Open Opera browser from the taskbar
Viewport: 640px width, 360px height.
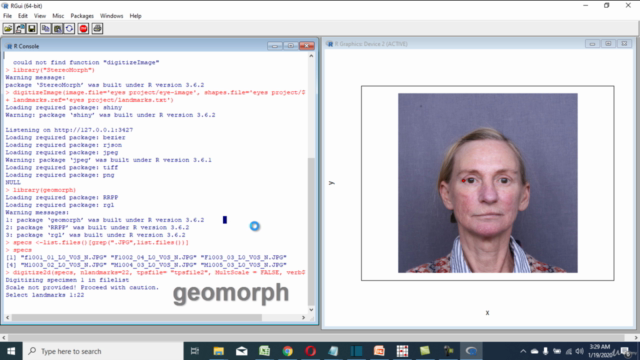(x=311, y=351)
